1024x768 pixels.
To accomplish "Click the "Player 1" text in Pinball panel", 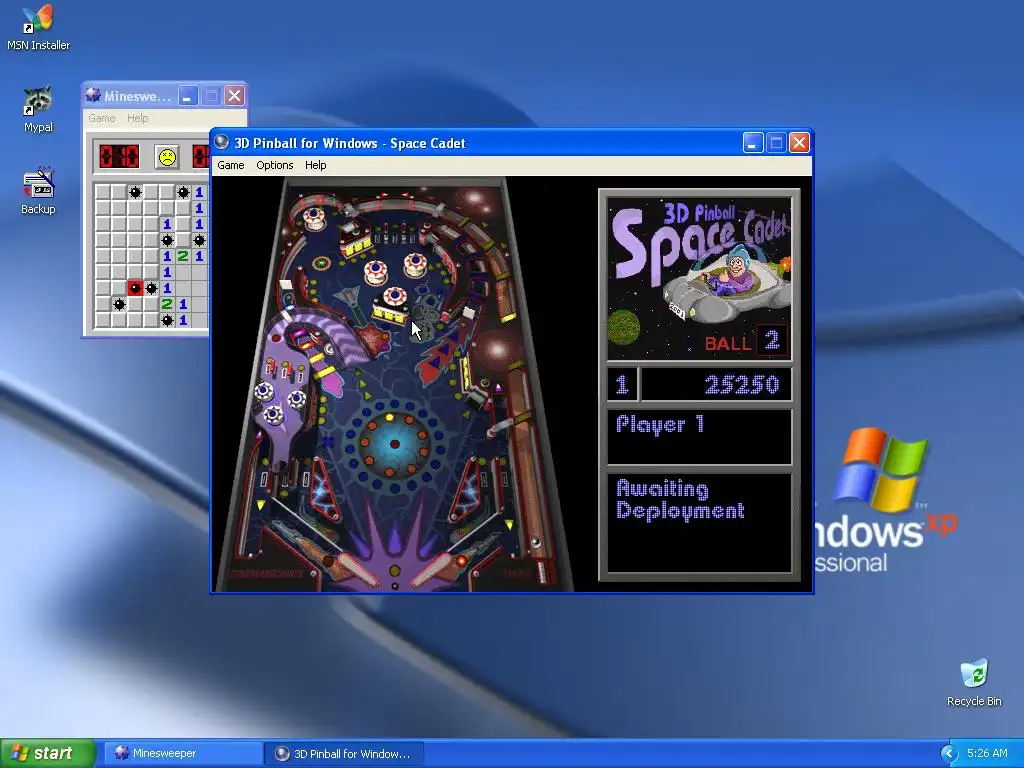I will 660,424.
